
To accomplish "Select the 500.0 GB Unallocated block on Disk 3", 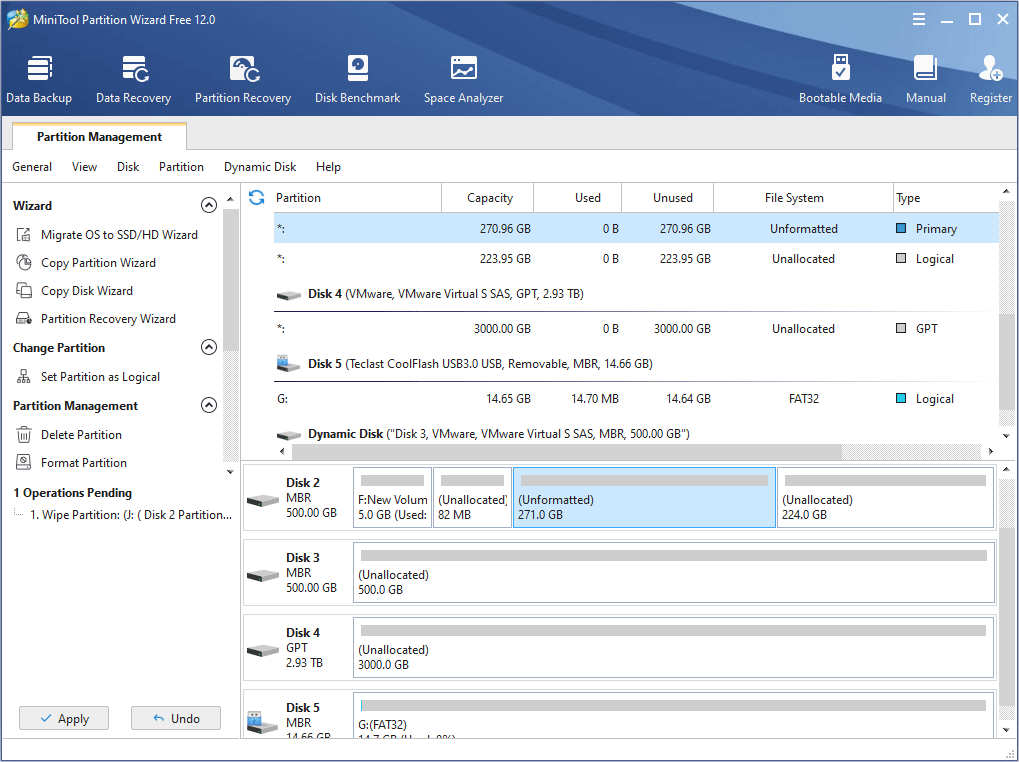I will [674, 572].
